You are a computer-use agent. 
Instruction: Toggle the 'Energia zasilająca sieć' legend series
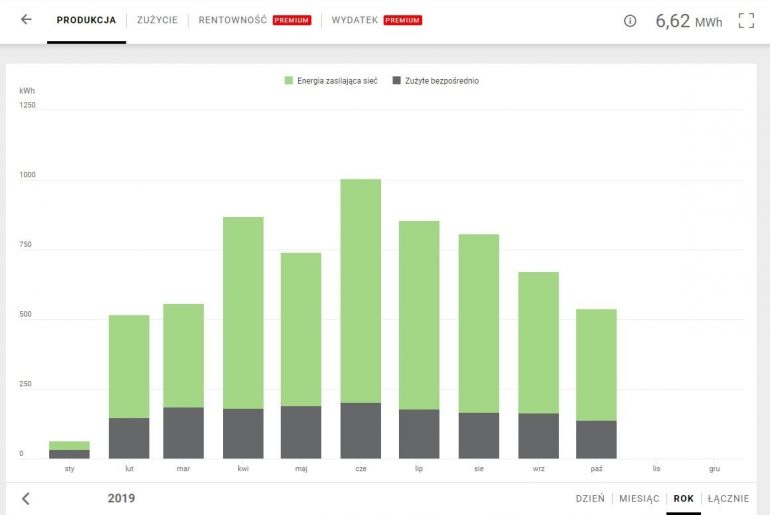click(x=336, y=80)
